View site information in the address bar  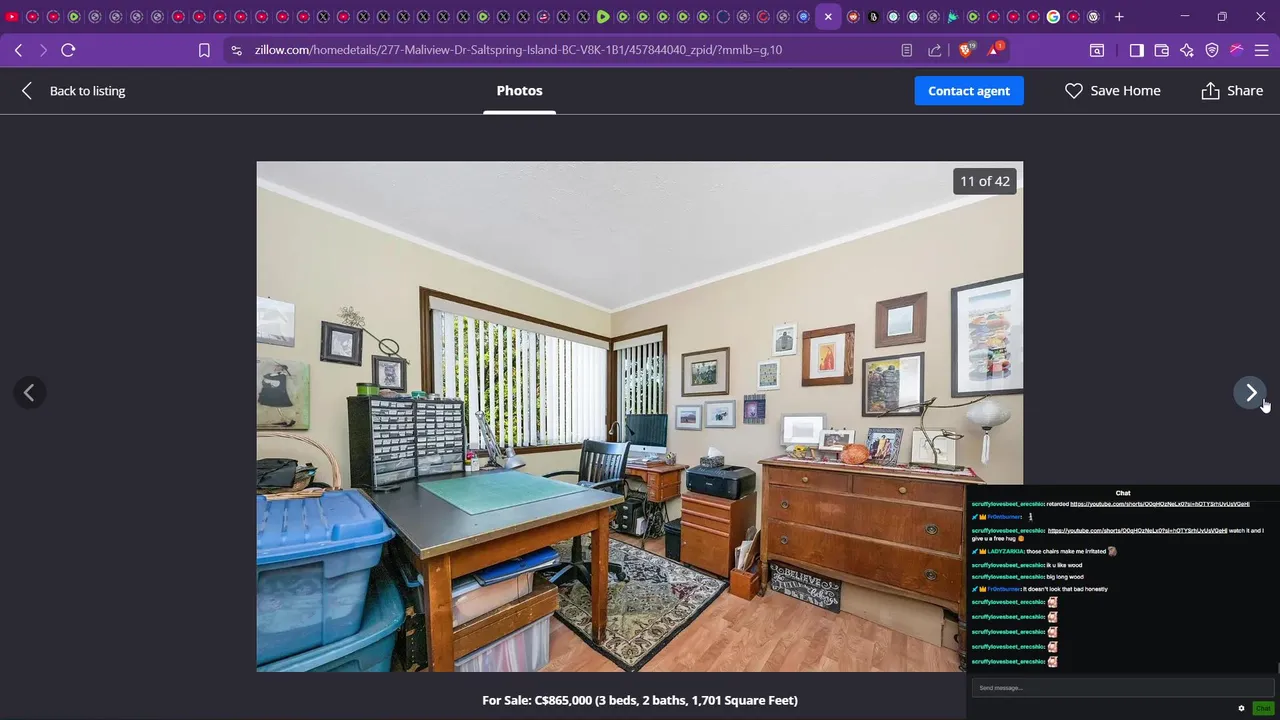(235, 50)
